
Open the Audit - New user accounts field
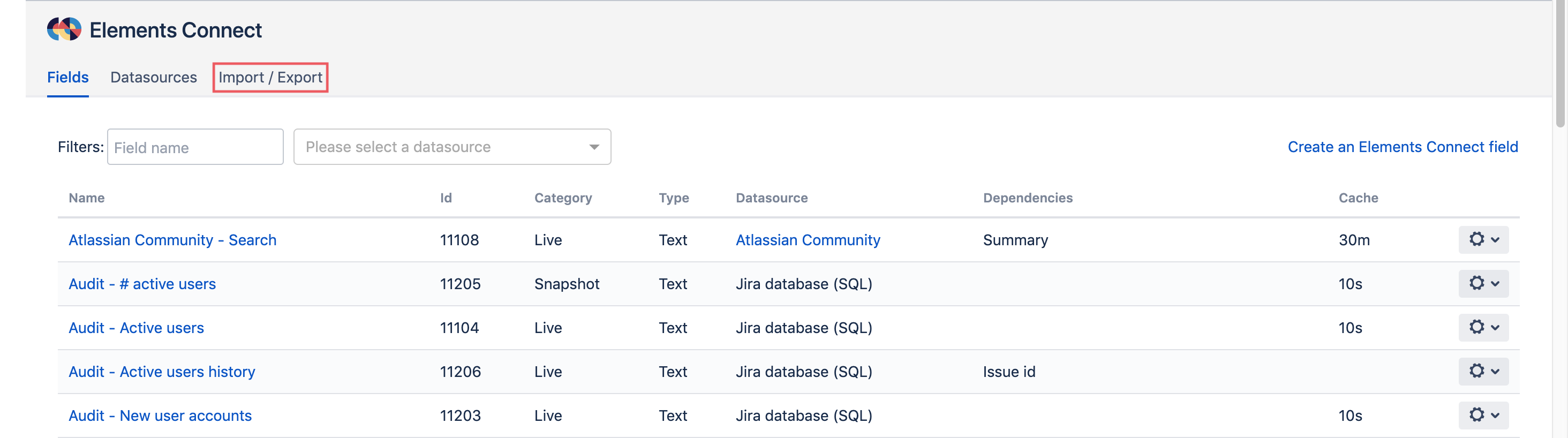(x=160, y=415)
